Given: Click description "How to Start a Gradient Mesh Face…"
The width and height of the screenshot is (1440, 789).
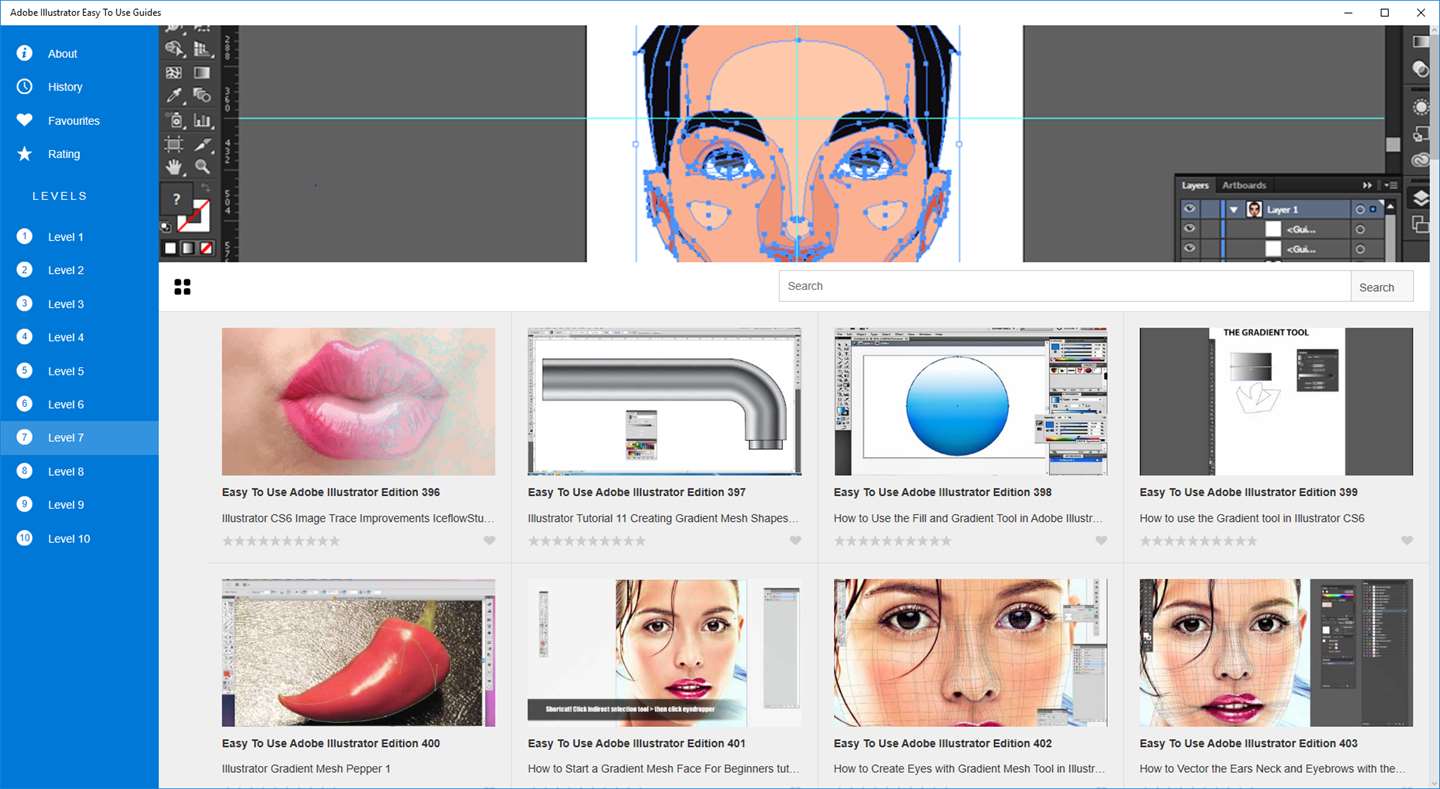Looking at the screenshot, I should [x=664, y=769].
